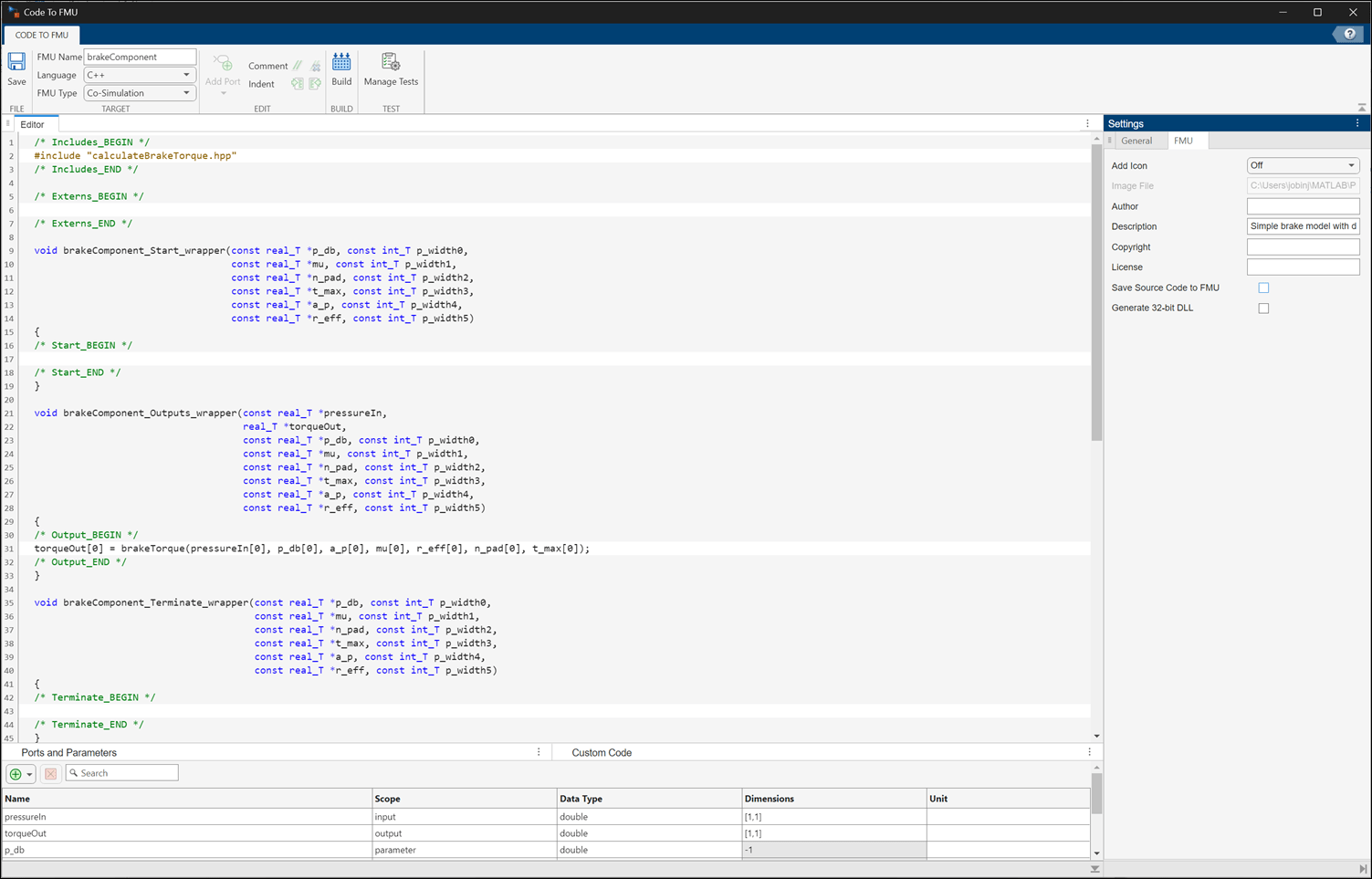Toggle the Generate 32-bit DLL checkbox

[1263, 309]
